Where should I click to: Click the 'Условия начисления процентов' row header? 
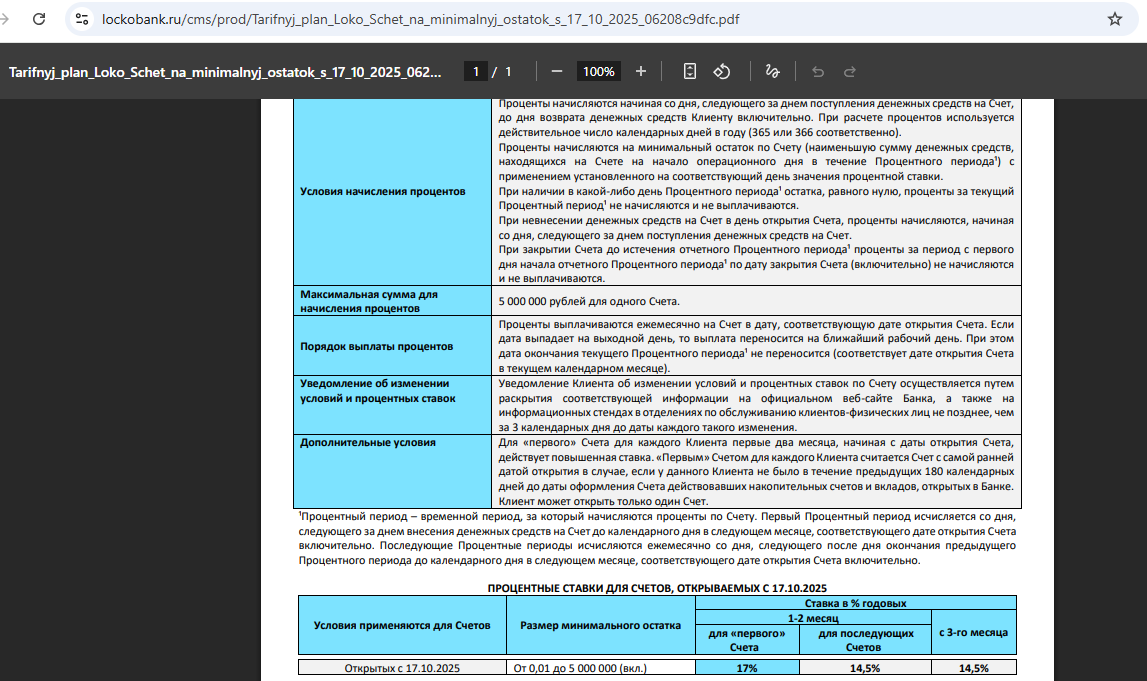[382, 191]
